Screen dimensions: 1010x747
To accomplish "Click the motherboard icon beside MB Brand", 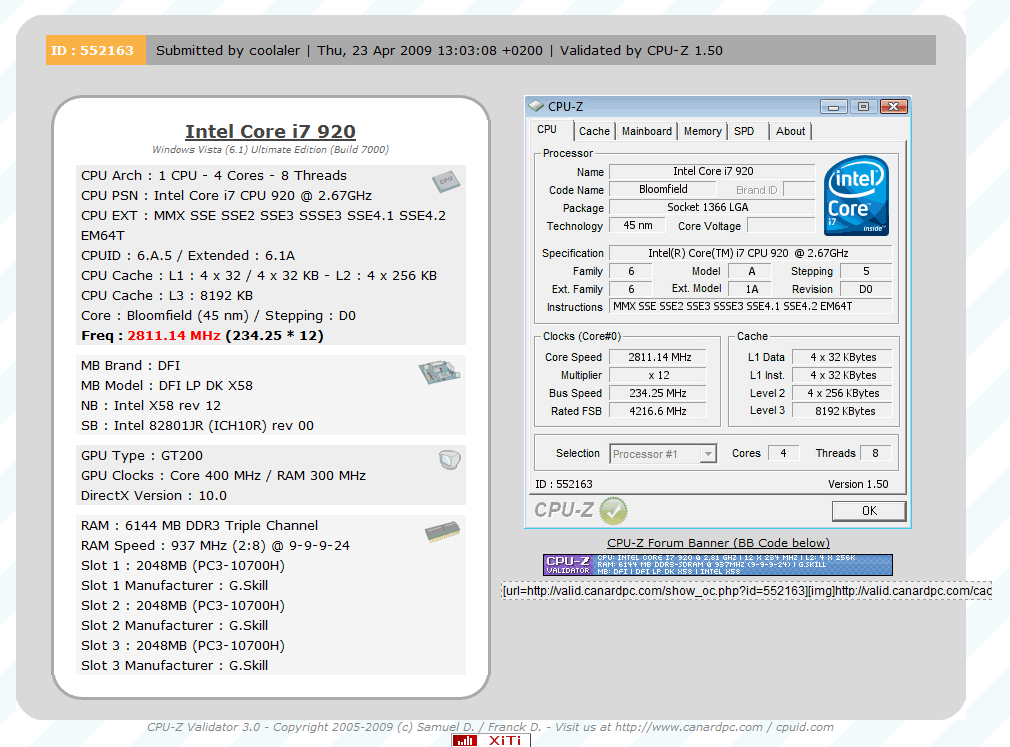I will (x=438, y=372).
